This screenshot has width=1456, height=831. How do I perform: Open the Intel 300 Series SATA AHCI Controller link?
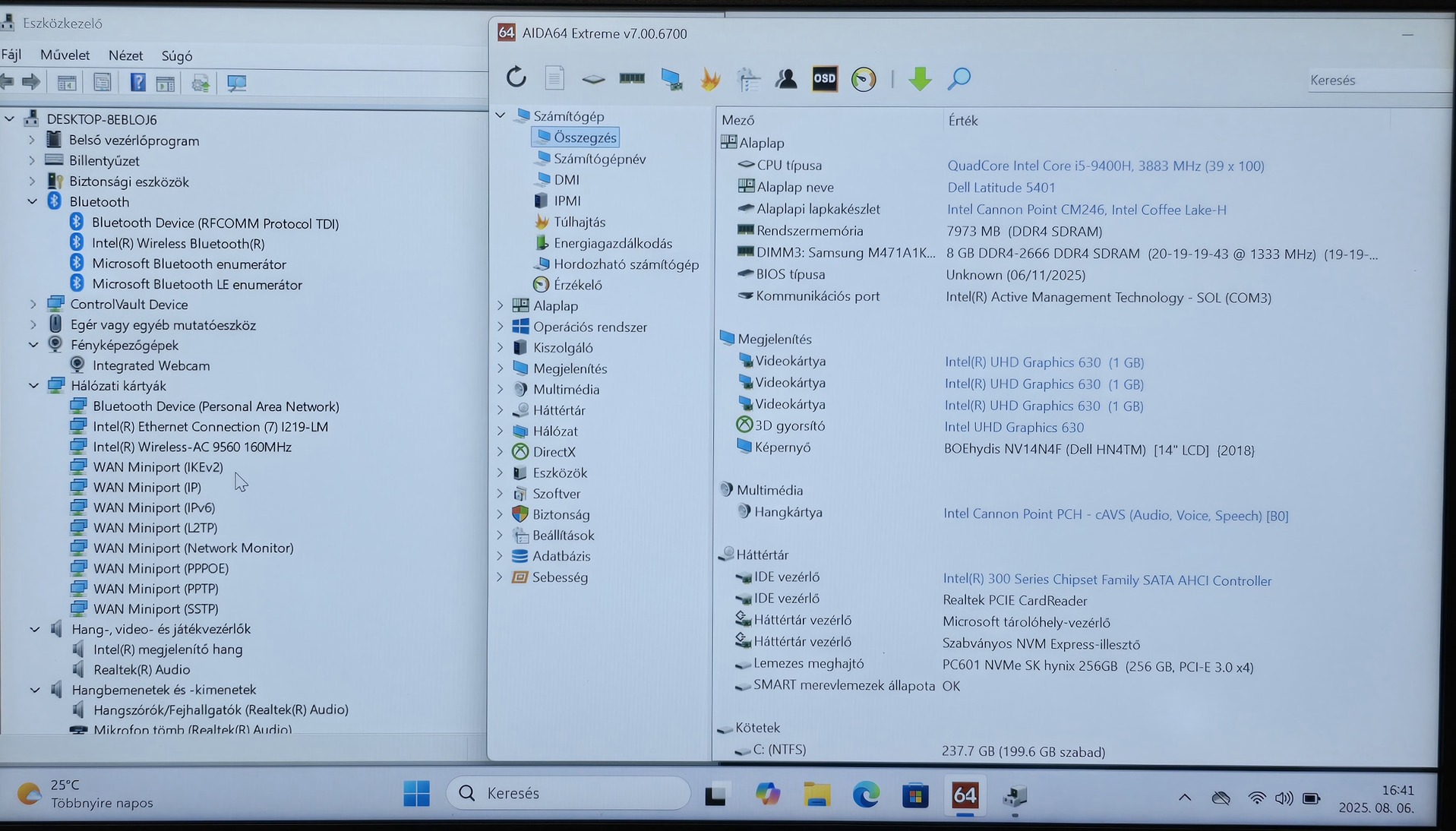(x=1107, y=580)
